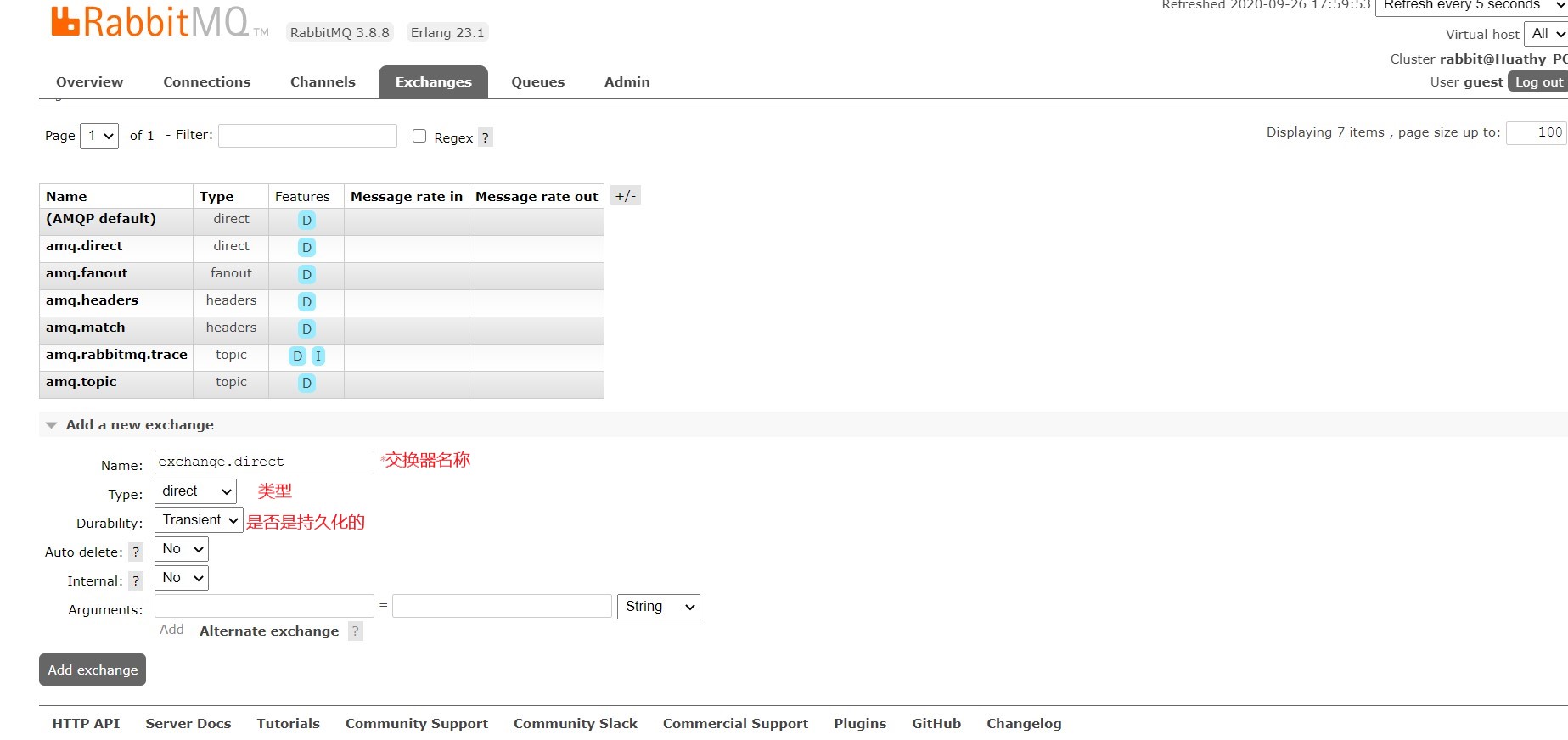Open the GitHub footer link

(936, 723)
